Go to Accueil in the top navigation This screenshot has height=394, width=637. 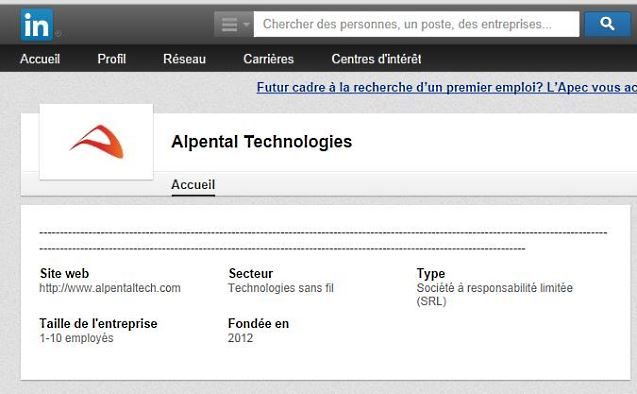pos(40,59)
